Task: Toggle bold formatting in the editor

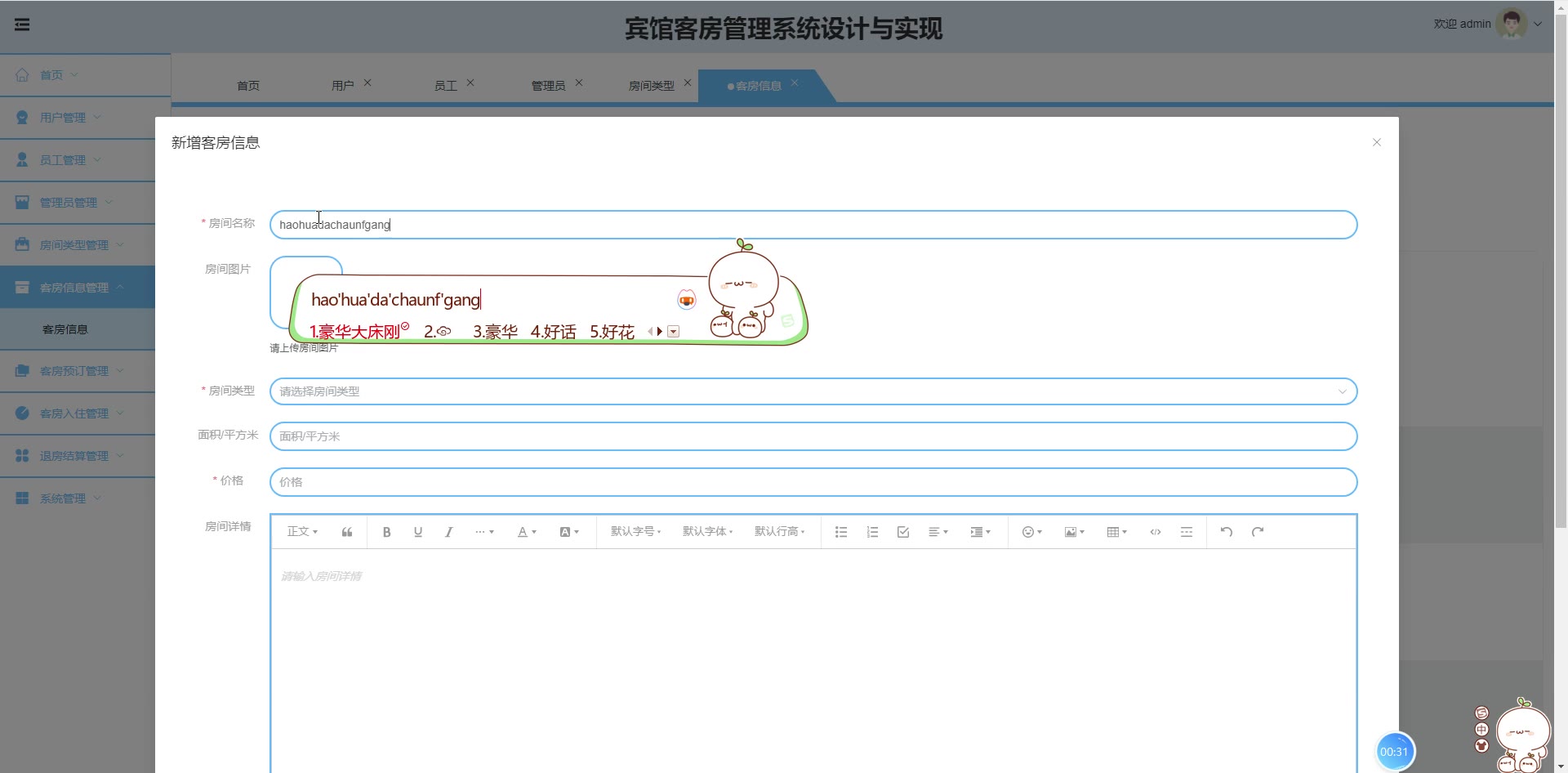Action: click(386, 532)
